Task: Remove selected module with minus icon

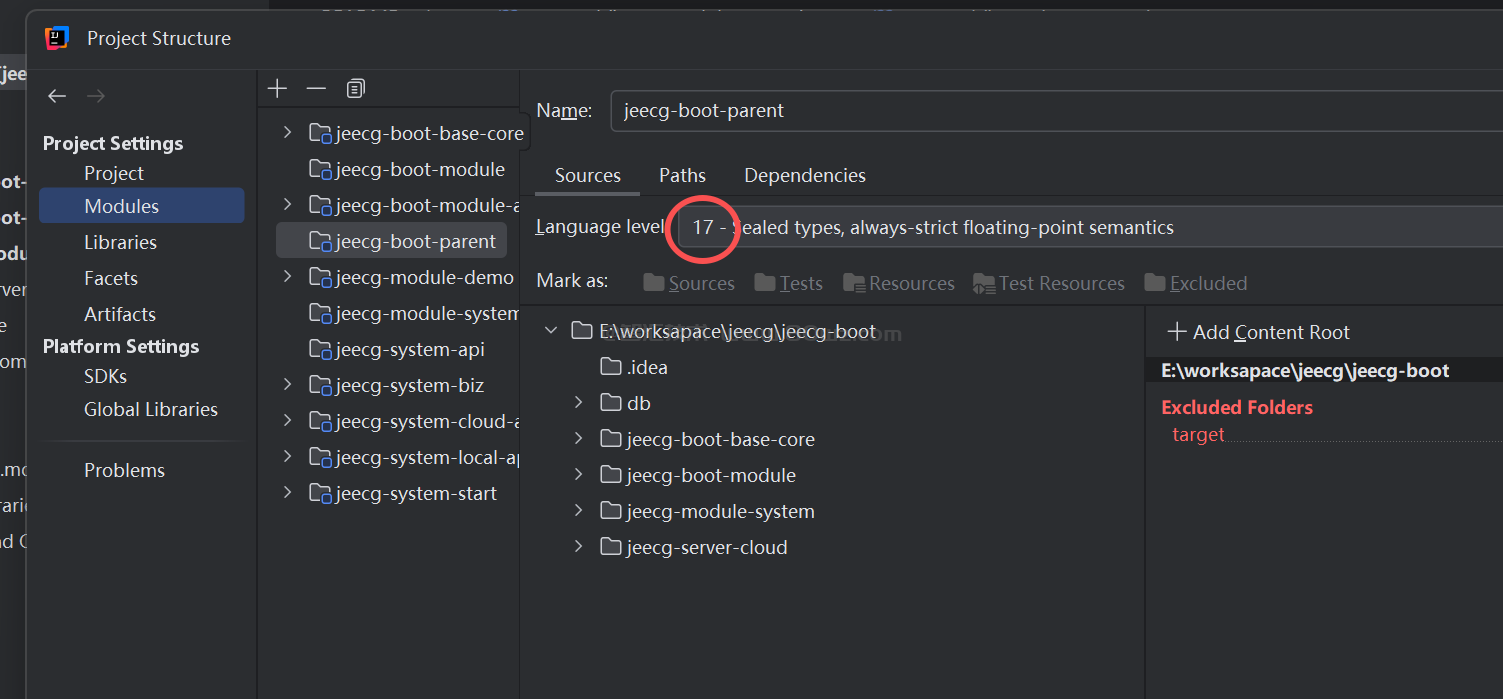Action: point(316,89)
